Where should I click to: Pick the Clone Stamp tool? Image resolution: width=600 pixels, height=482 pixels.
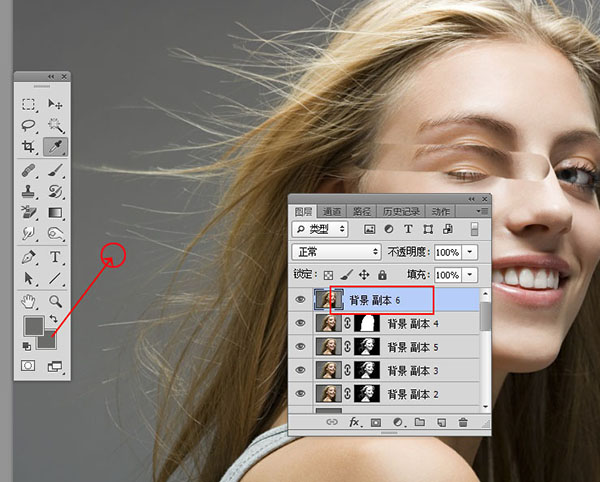pyautogui.click(x=29, y=191)
